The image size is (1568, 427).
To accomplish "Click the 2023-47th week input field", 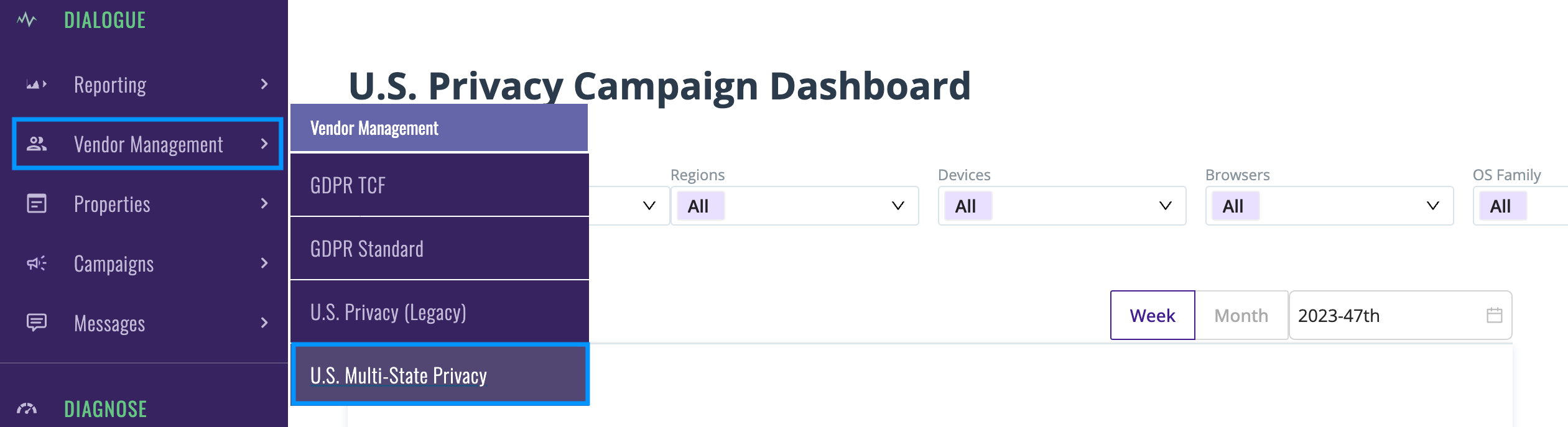I will (1400, 315).
